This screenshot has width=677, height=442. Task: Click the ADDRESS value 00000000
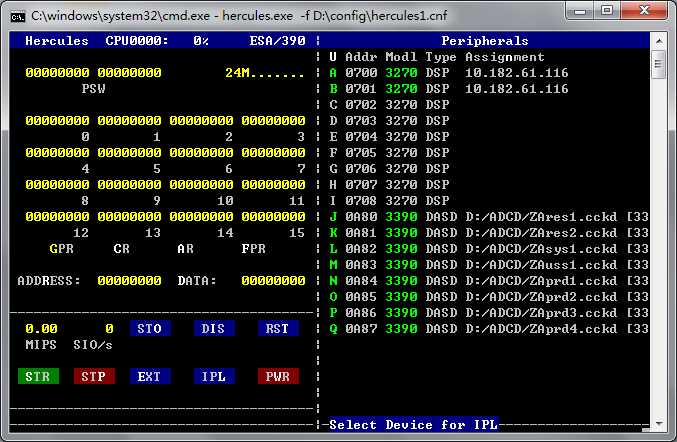130,281
